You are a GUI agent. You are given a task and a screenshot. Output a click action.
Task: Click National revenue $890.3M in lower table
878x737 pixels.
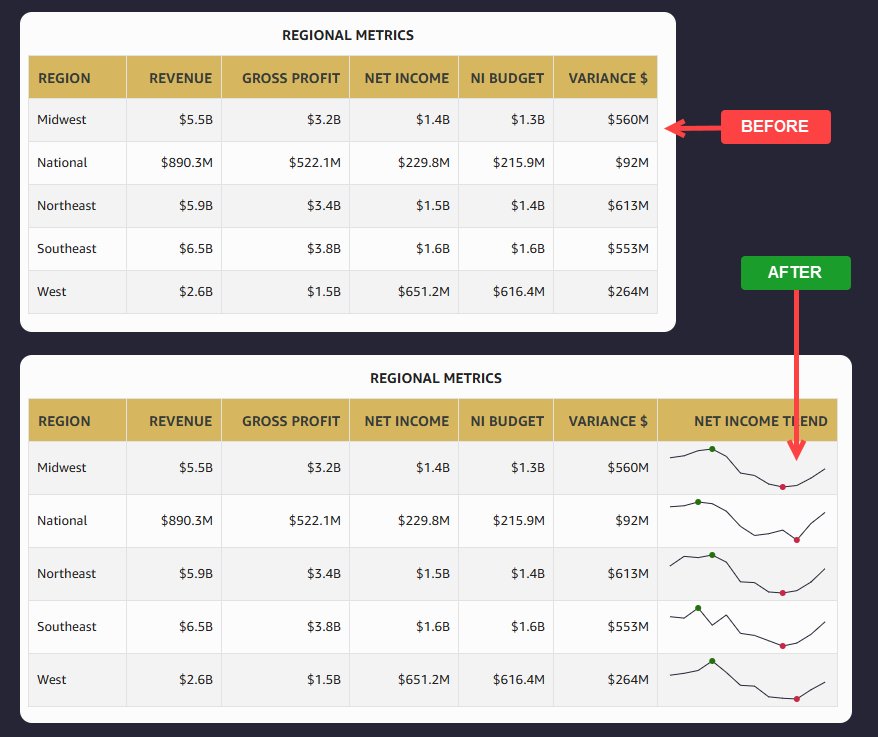pos(187,521)
